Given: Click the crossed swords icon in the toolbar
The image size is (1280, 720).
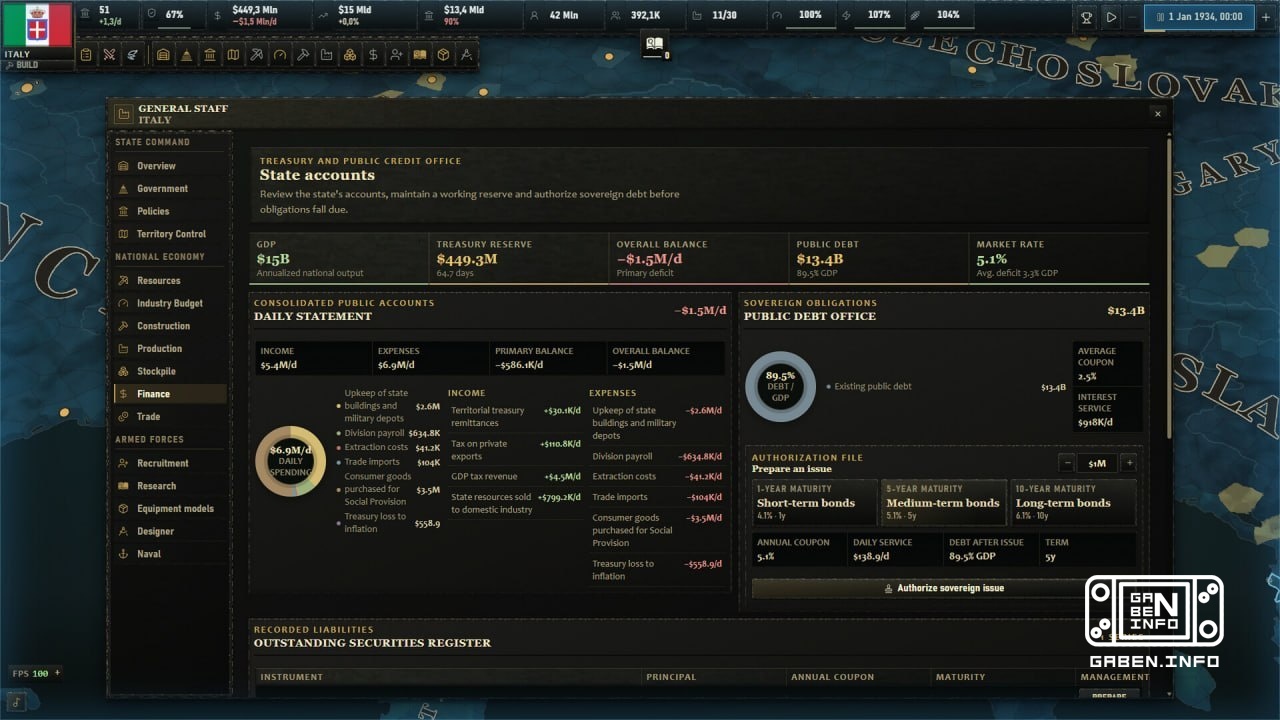Looking at the screenshot, I should coord(109,55).
